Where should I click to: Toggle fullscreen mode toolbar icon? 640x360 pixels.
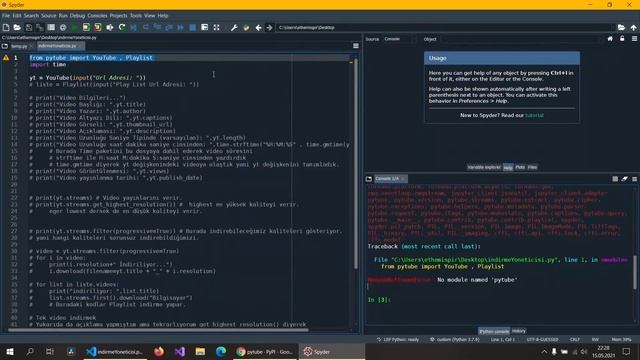click(x=216, y=27)
